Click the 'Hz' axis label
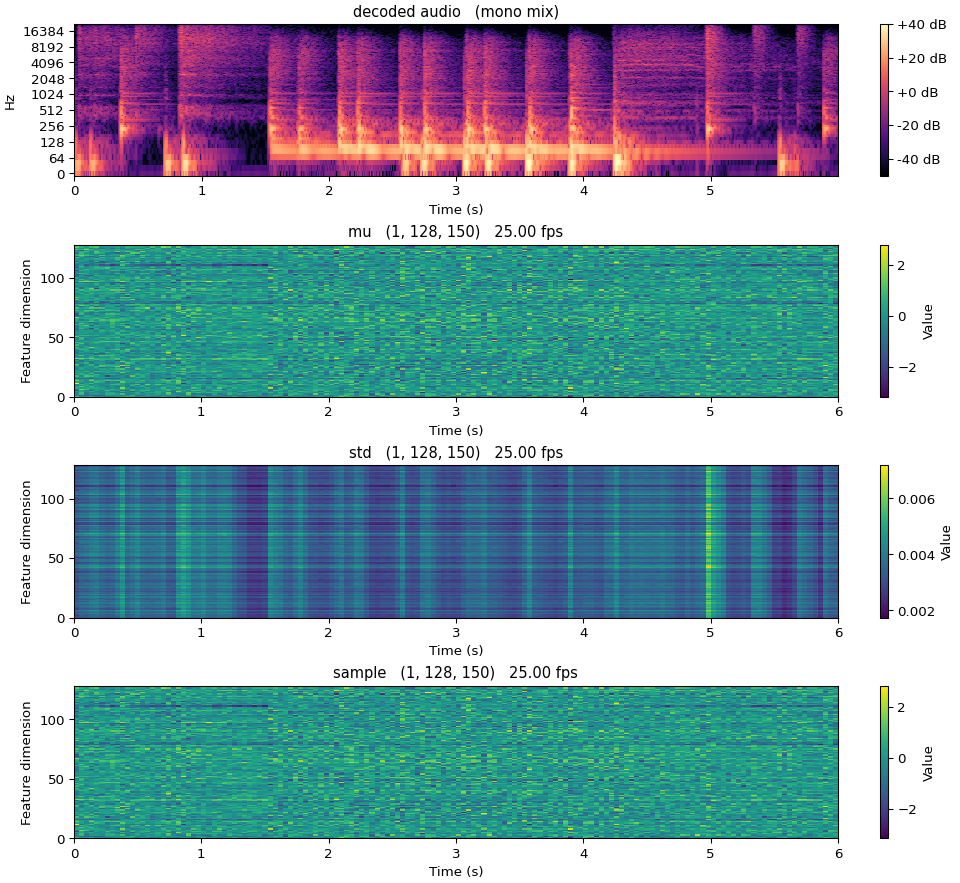The image size is (960, 883). [10, 102]
